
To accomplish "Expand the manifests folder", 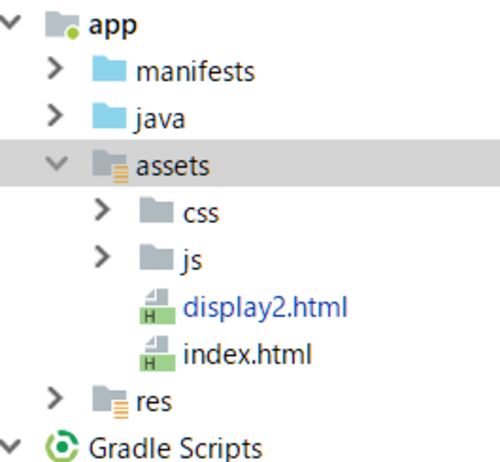I will 55,68.
